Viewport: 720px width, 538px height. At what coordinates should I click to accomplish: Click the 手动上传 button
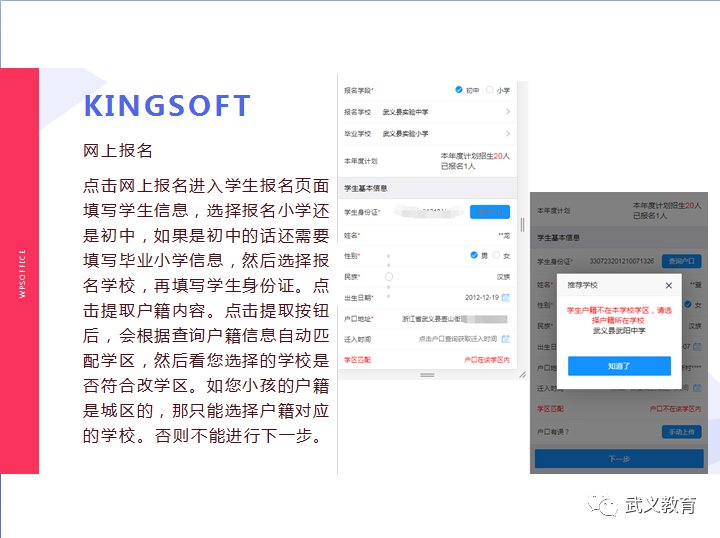681,432
